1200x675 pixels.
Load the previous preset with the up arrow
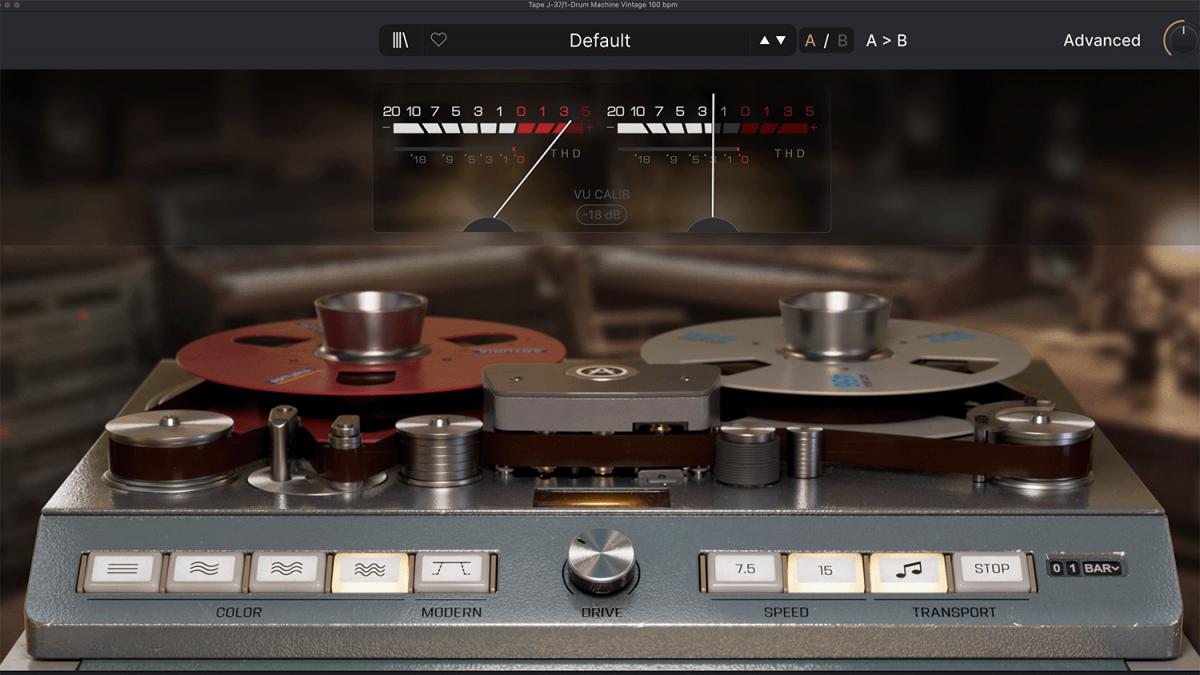pyautogui.click(x=765, y=41)
